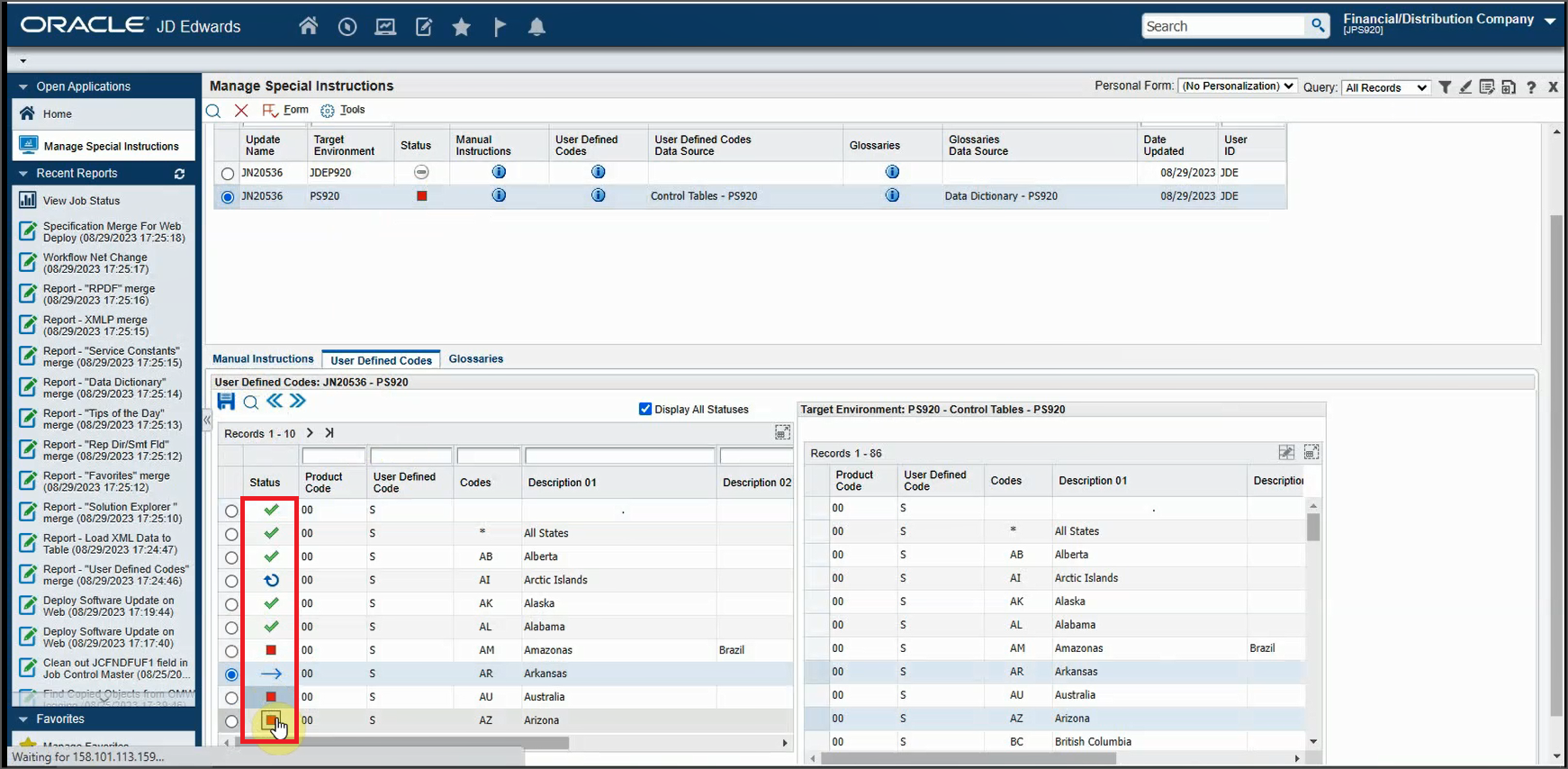Jump to last page of Records 1-10
Screen dimensions: 1568x769
click(x=329, y=433)
